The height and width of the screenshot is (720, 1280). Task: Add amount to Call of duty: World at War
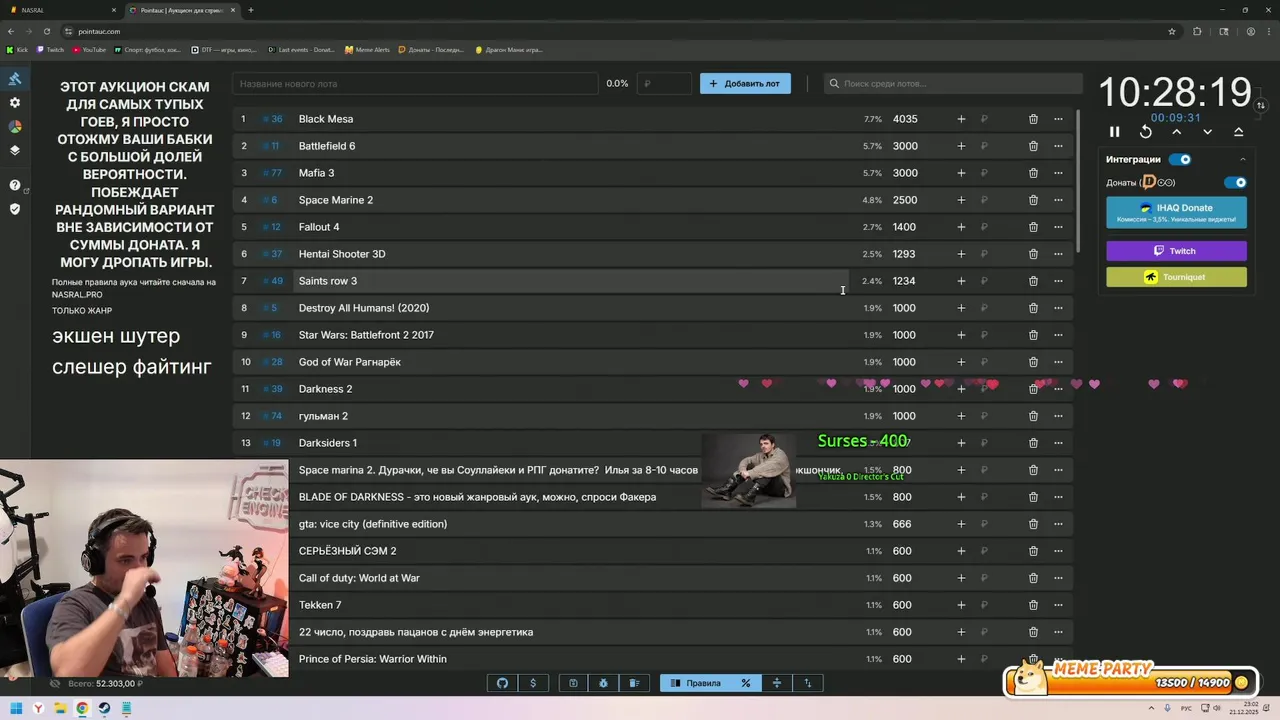pos(961,578)
